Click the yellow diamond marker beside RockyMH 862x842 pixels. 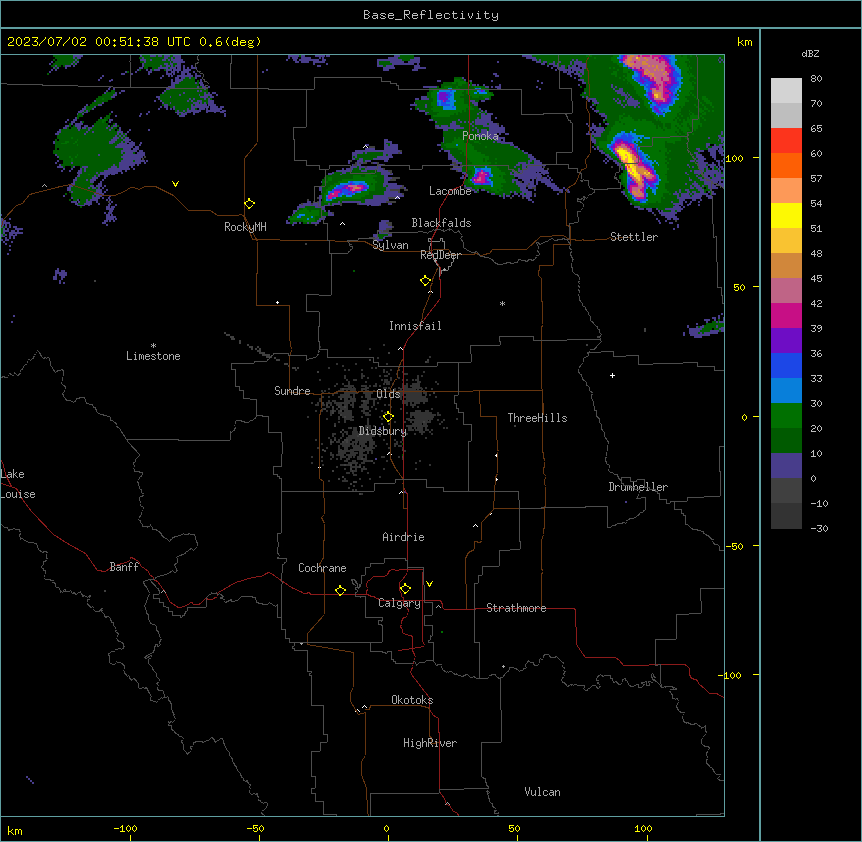(250, 204)
